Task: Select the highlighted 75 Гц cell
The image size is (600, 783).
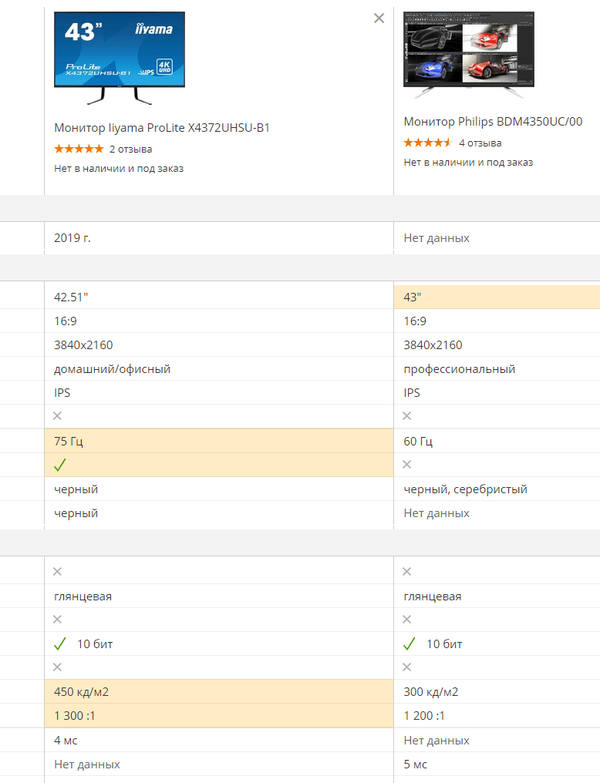Action: click(220, 441)
